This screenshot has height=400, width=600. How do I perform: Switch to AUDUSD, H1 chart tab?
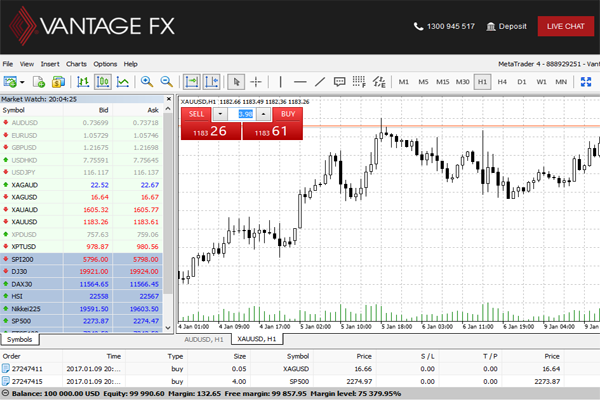click(x=204, y=339)
